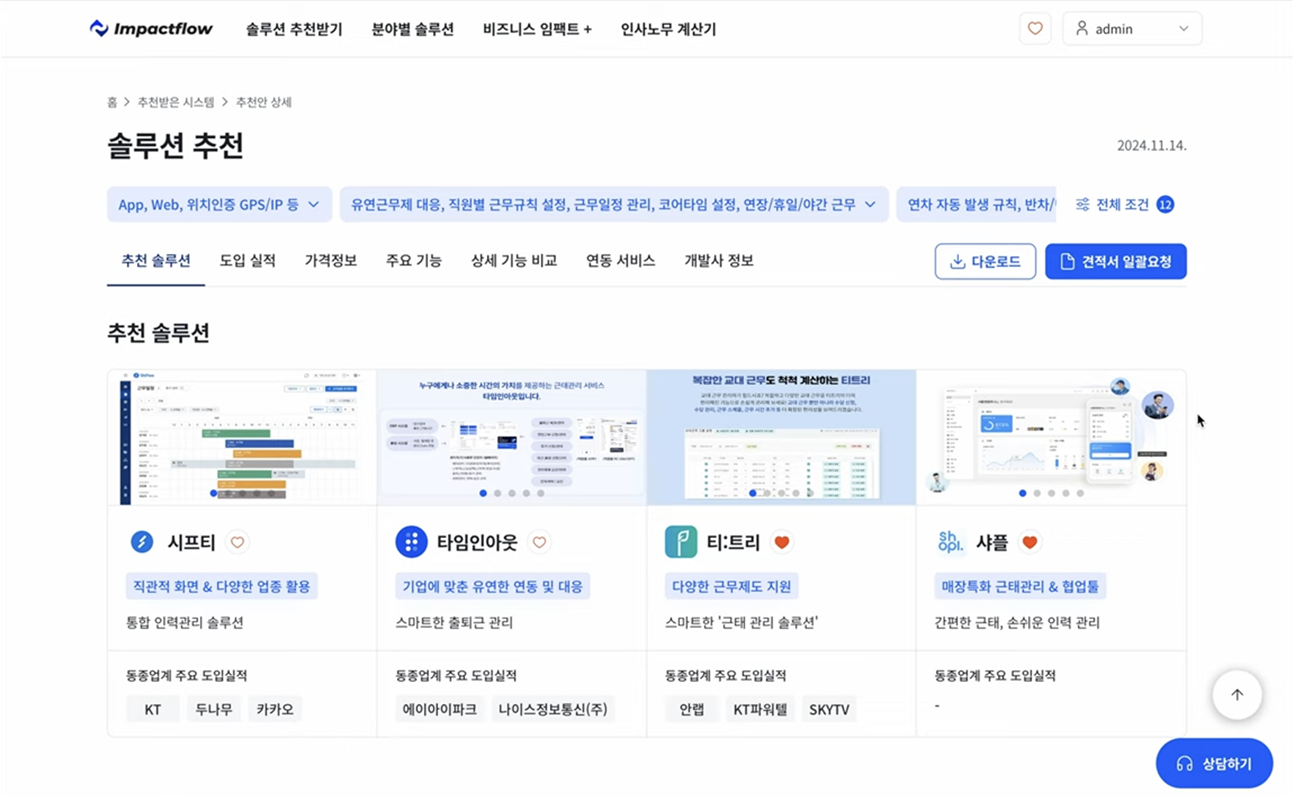The width and height of the screenshot is (1293, 797).
Task: Click the 샤플 product name
Action: pyautogui.click(x=991, y=542)
